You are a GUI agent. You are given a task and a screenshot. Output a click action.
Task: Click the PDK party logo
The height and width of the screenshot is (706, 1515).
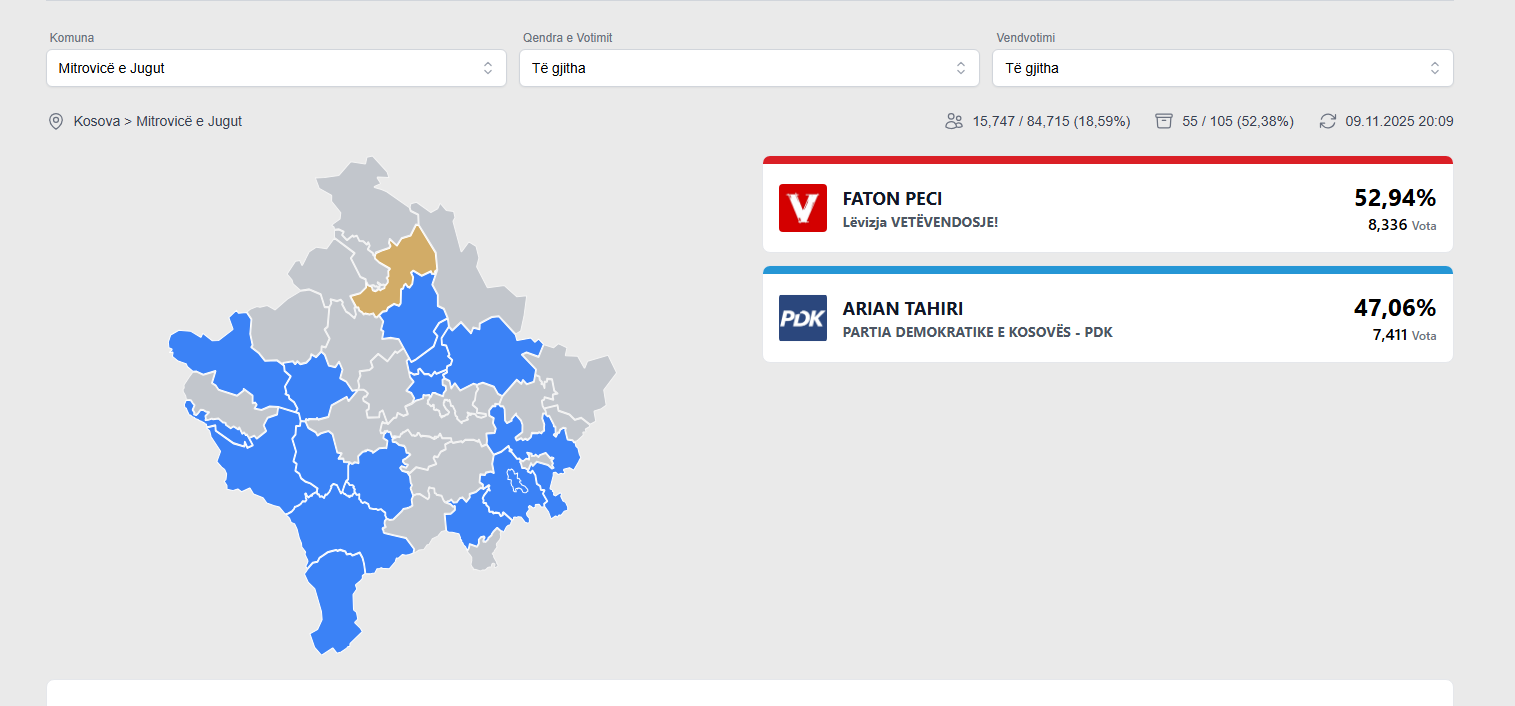(802, 318)
